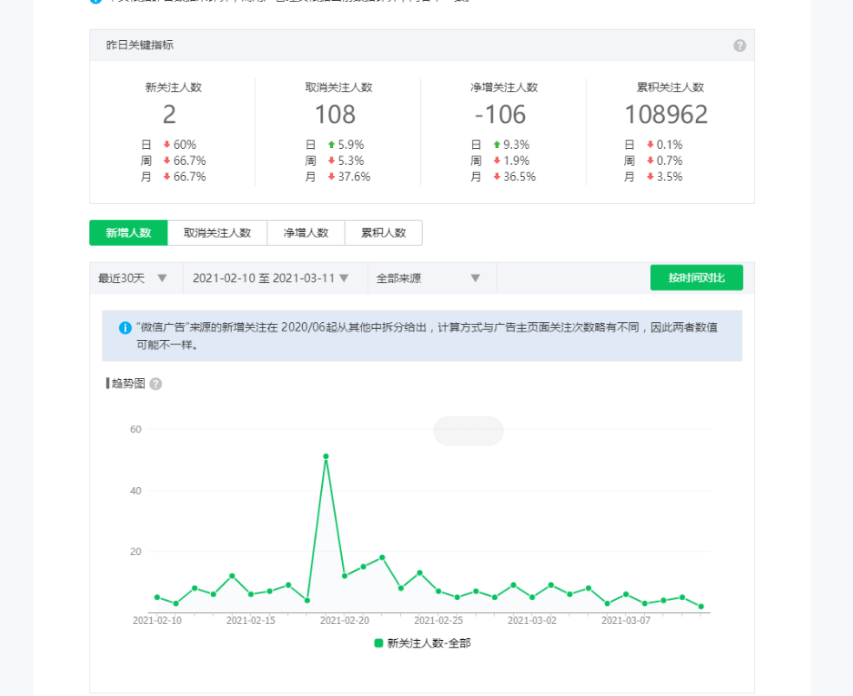Click the blue info icon in WeChat ads notice

(x=125, y=328)
